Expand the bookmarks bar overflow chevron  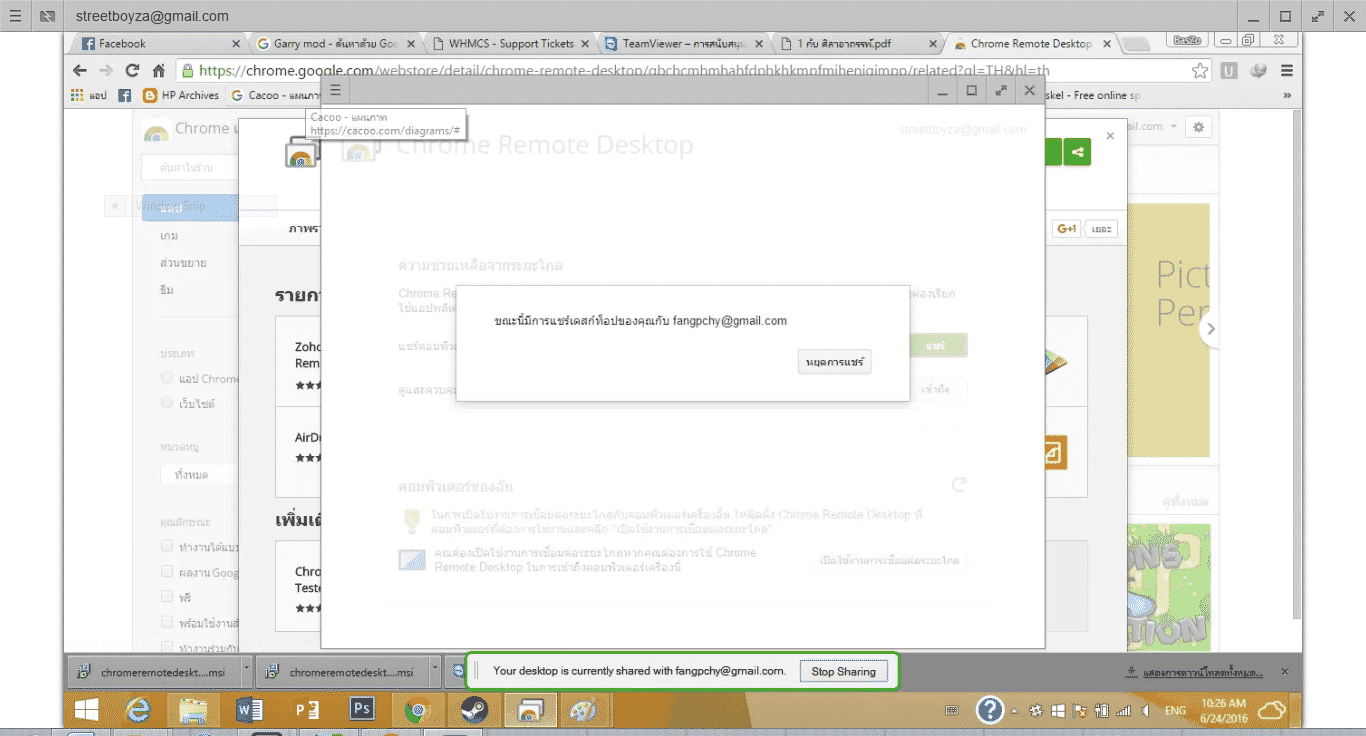click(x=1287, y=96)
